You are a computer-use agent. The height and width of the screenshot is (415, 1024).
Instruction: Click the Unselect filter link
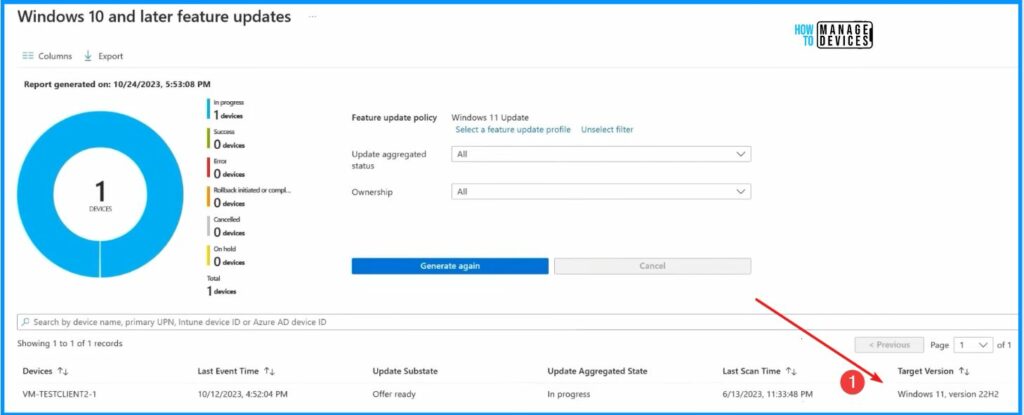click(607, 129)
